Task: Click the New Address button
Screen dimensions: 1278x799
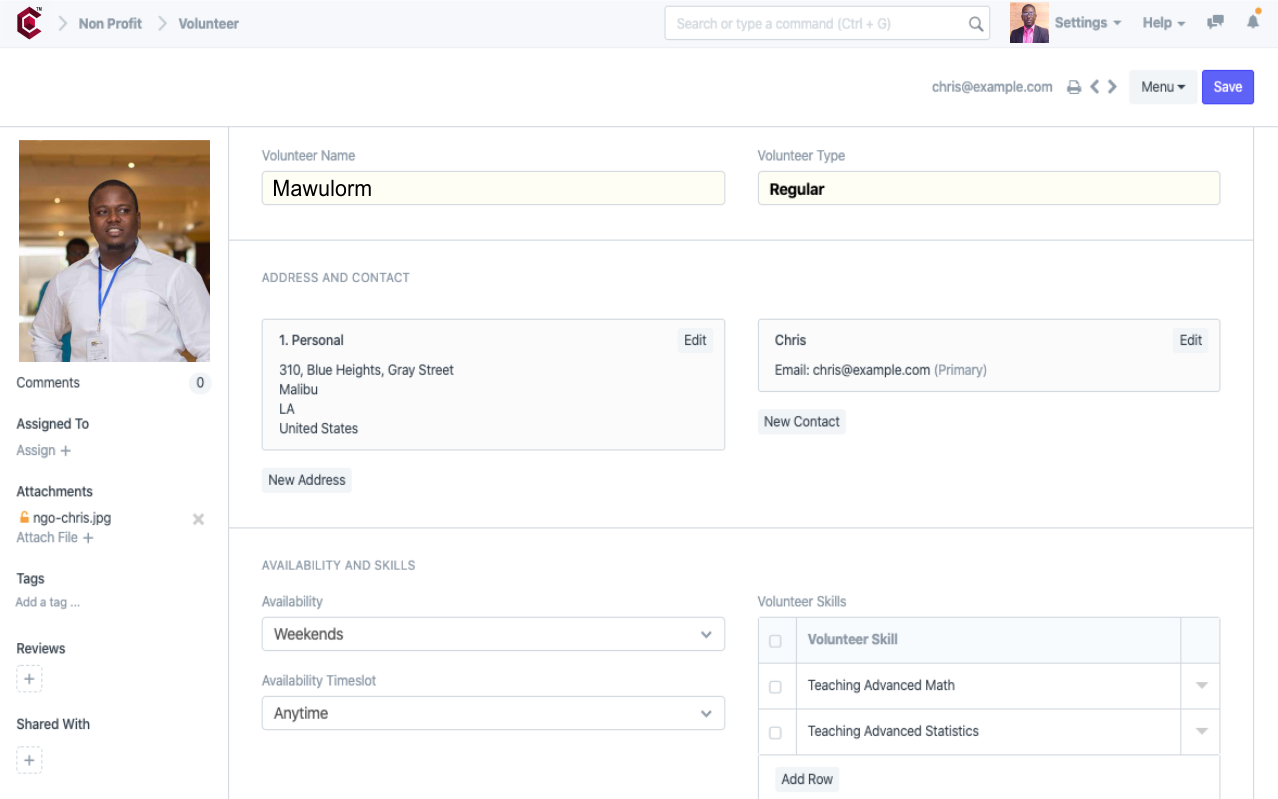Action: click(307, 480)
